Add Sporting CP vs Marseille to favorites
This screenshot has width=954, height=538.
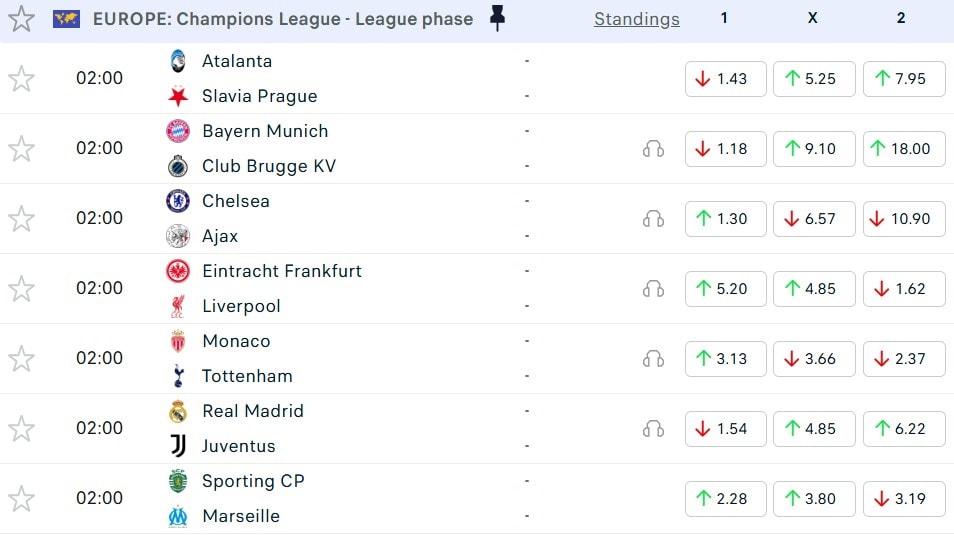21,499
